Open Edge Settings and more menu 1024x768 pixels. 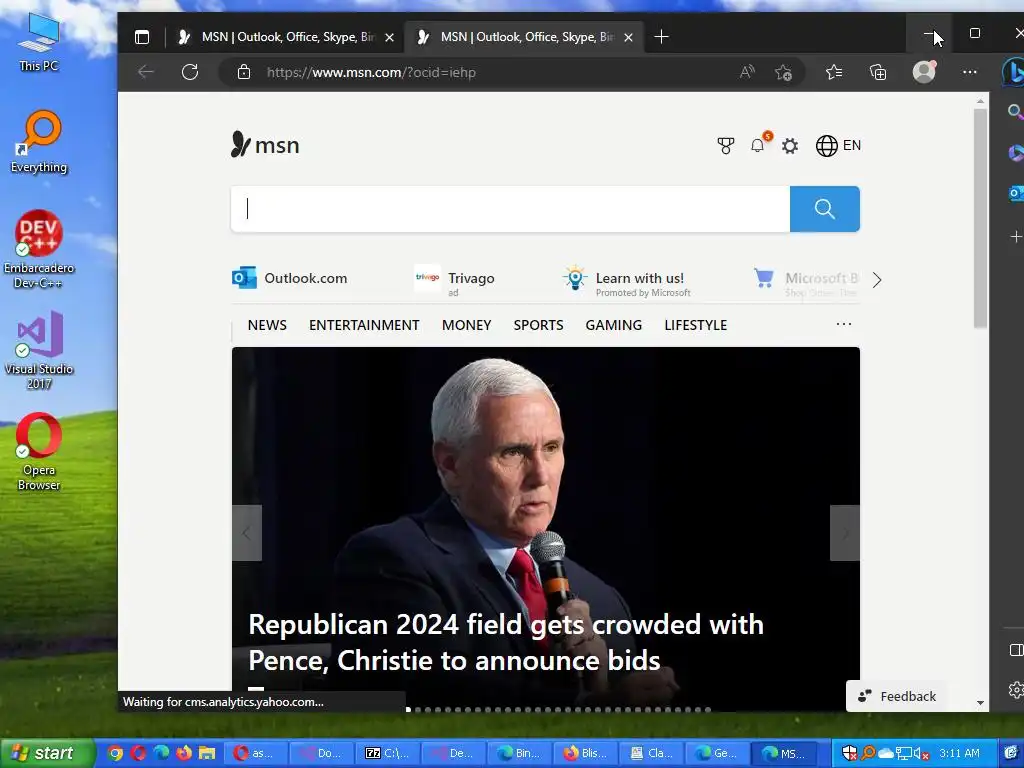point(969,72)
